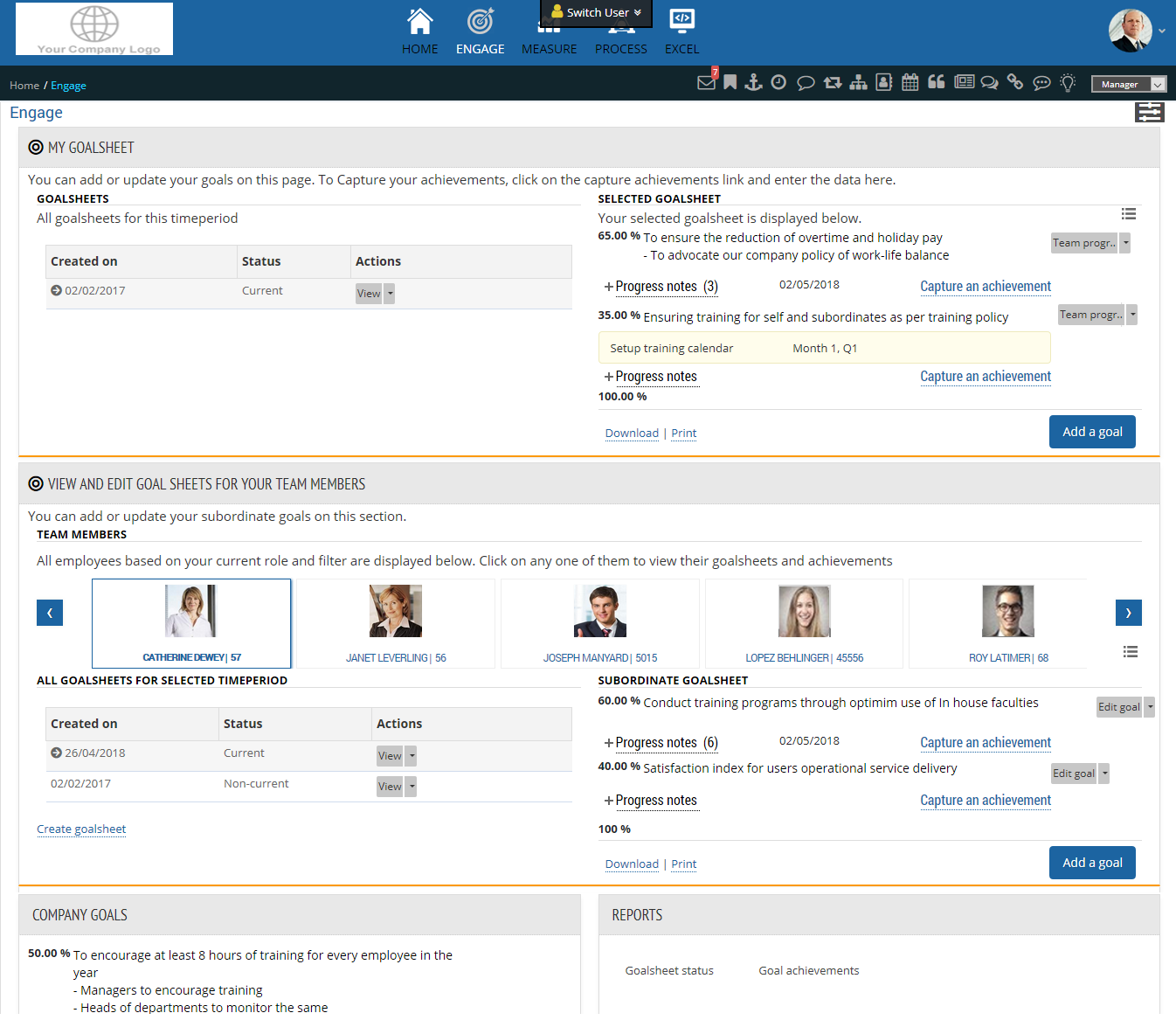
Task: Open the EXCEL navigation item
Action: (x=682, y=31)
